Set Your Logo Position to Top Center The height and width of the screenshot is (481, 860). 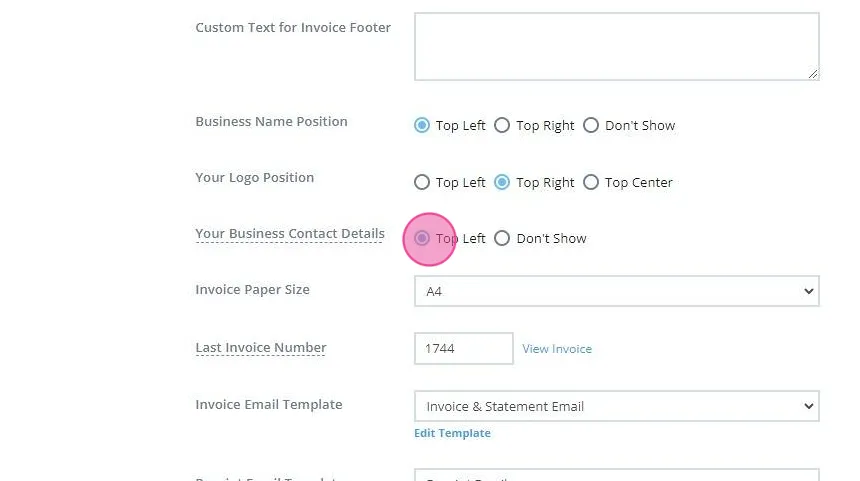point(591,182)
